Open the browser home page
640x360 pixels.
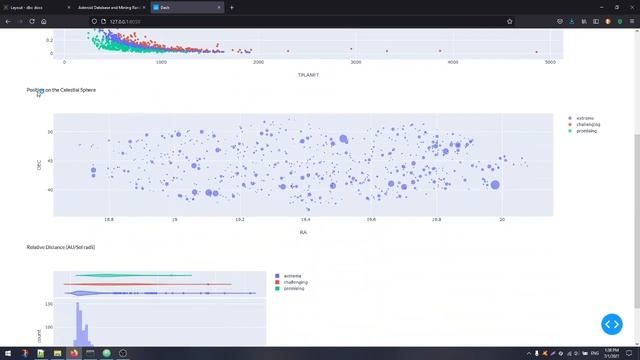[44, 21]
